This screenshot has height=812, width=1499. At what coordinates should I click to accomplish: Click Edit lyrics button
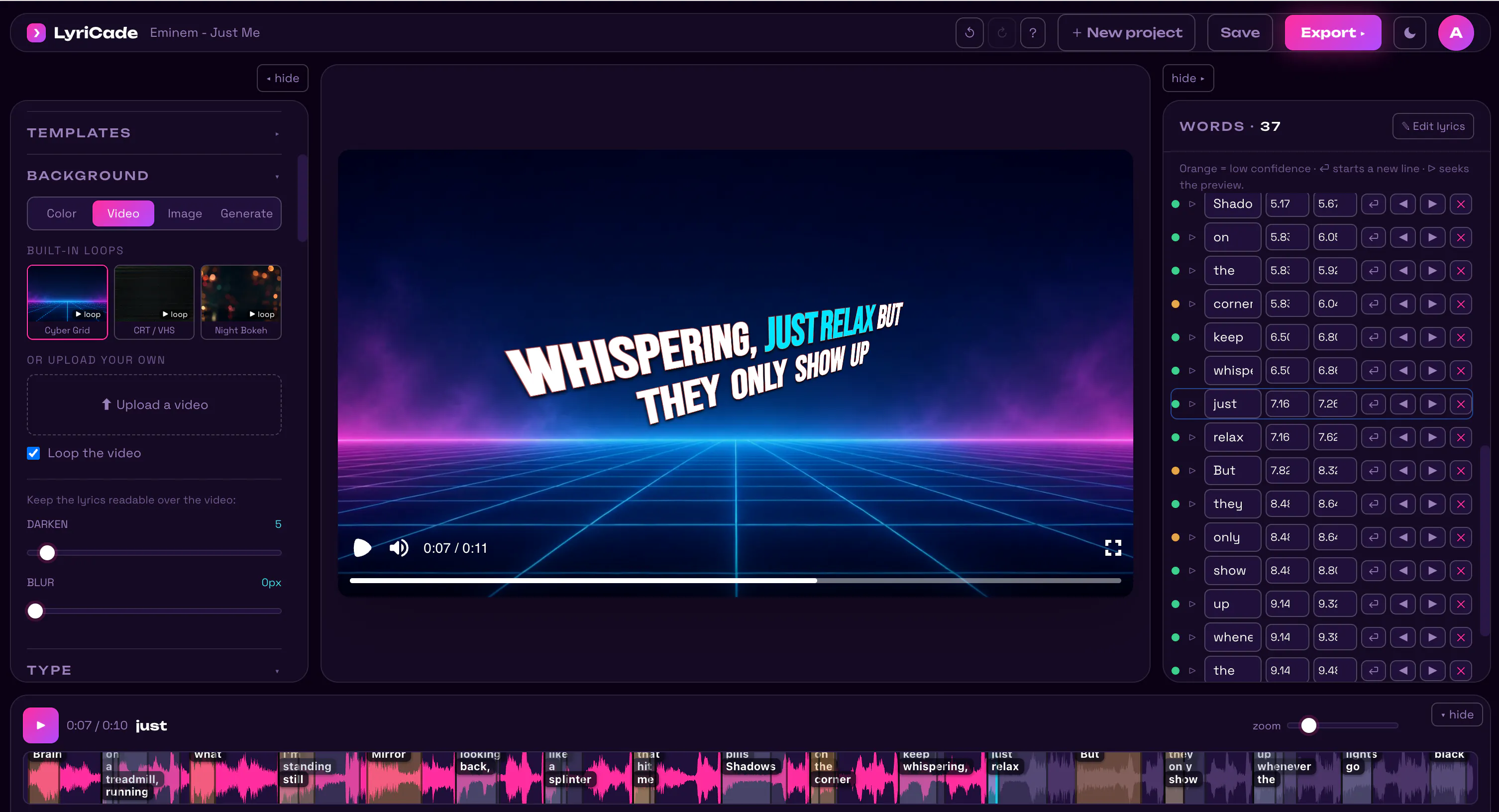coord(1433,126)
